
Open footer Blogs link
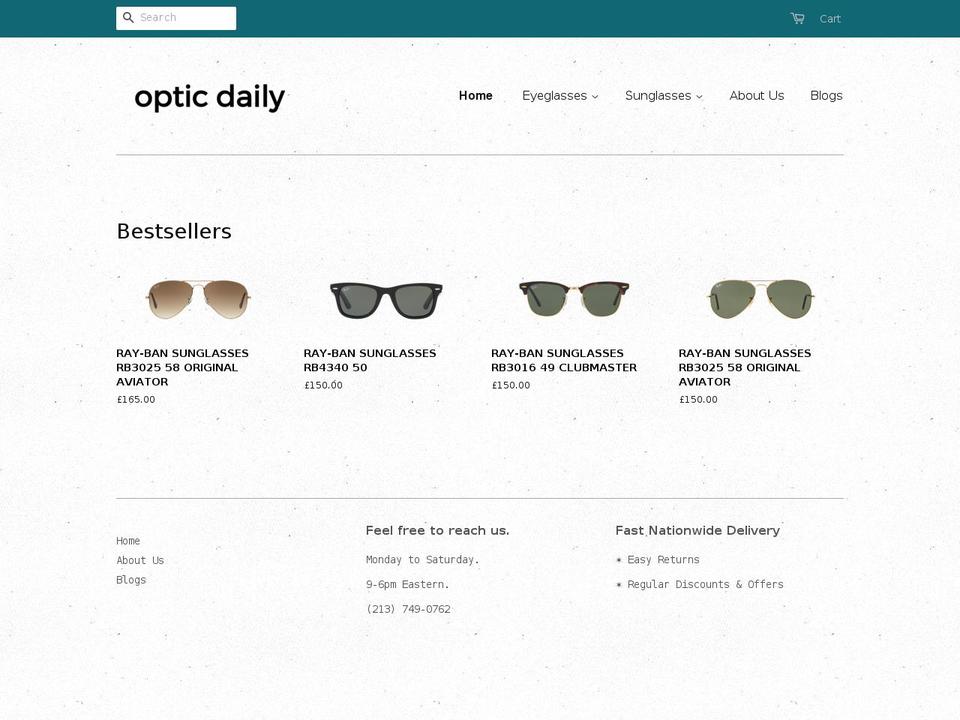pos(131,580)
